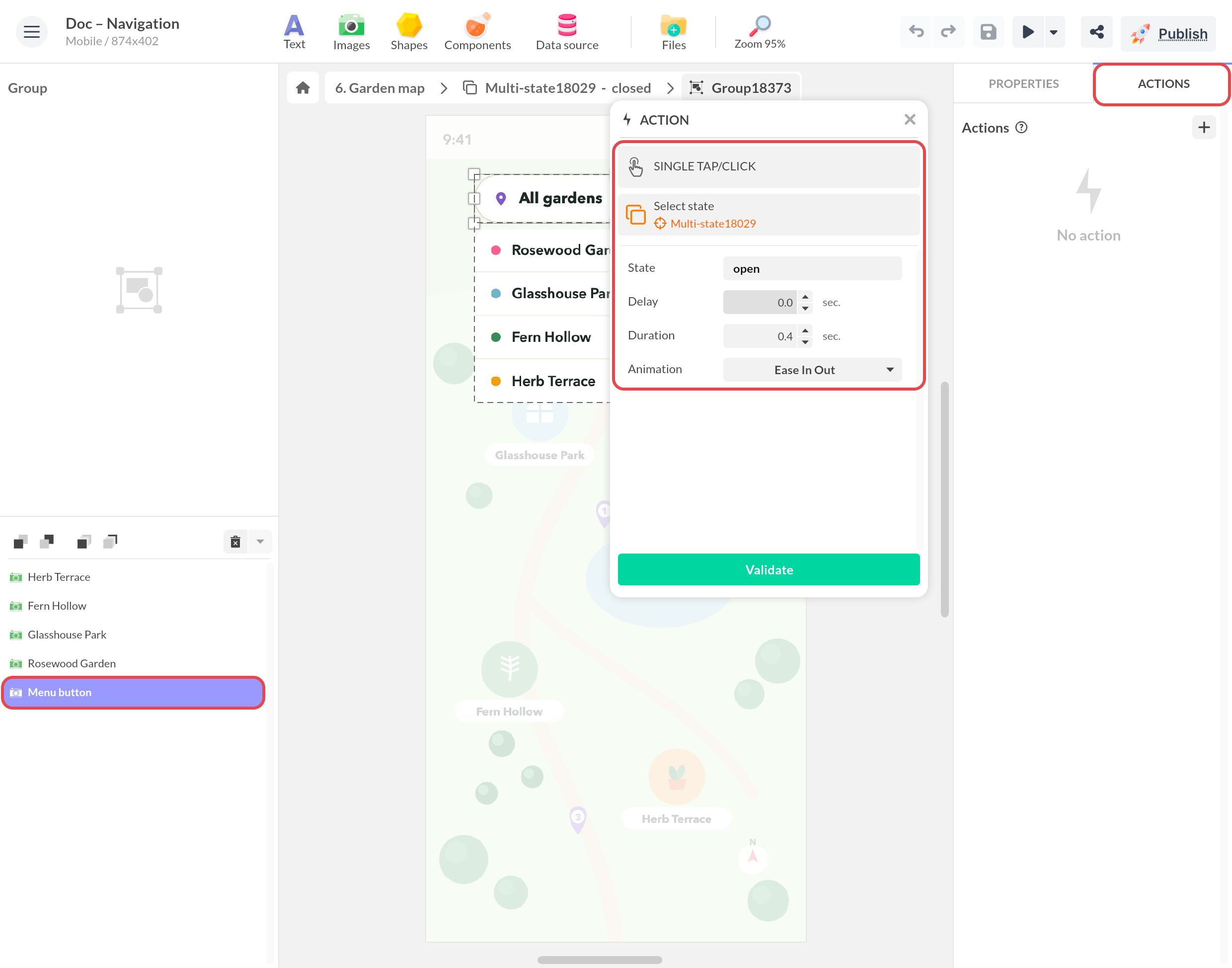Delete the selected layer with trash icon
Screen dimensions: 1232x968
point(235,542)
